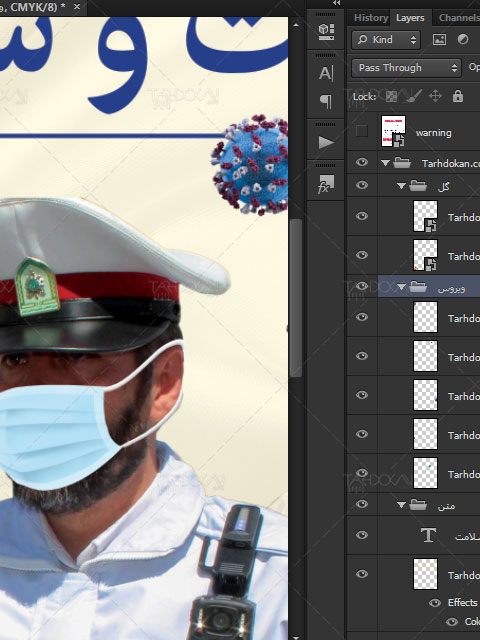Image resolution: width=480 pixels, height=640 pixels.
Task: Hide the ویروس group
Action: pos(362,286)
